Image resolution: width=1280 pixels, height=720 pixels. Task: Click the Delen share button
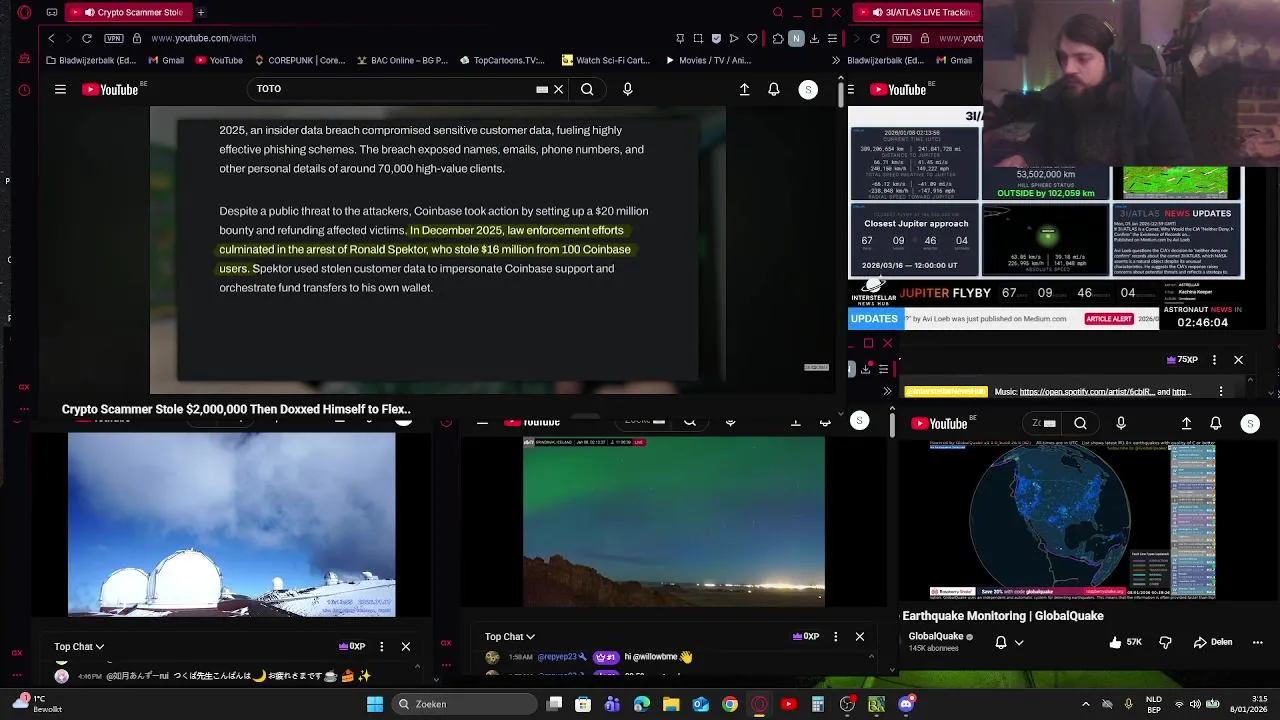click(x=1212, y=642)
